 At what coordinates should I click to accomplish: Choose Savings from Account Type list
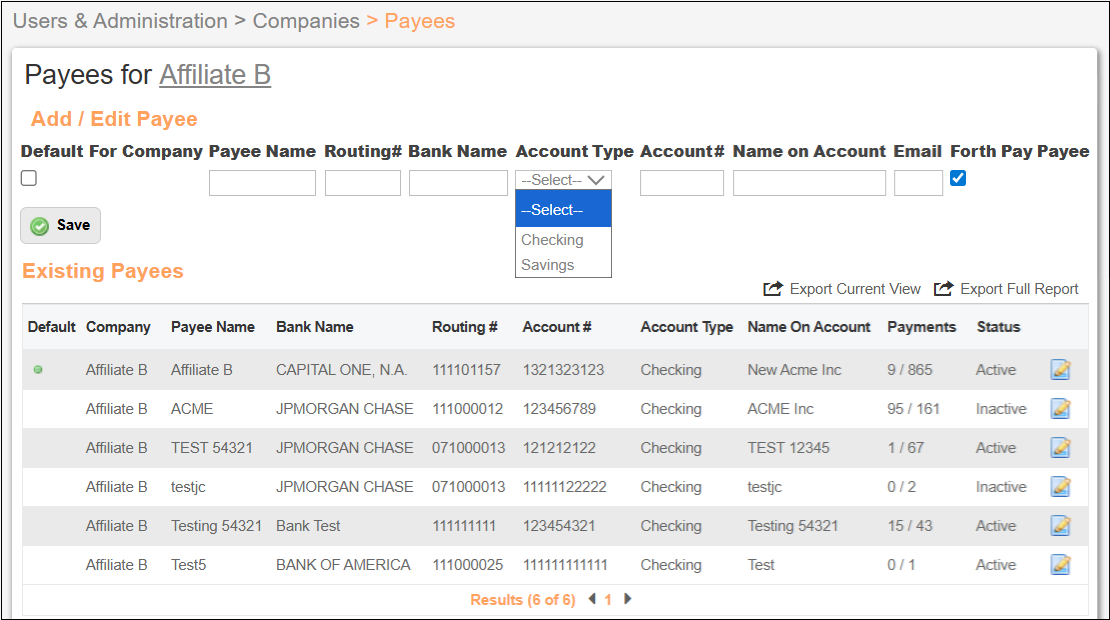(548, 265)
